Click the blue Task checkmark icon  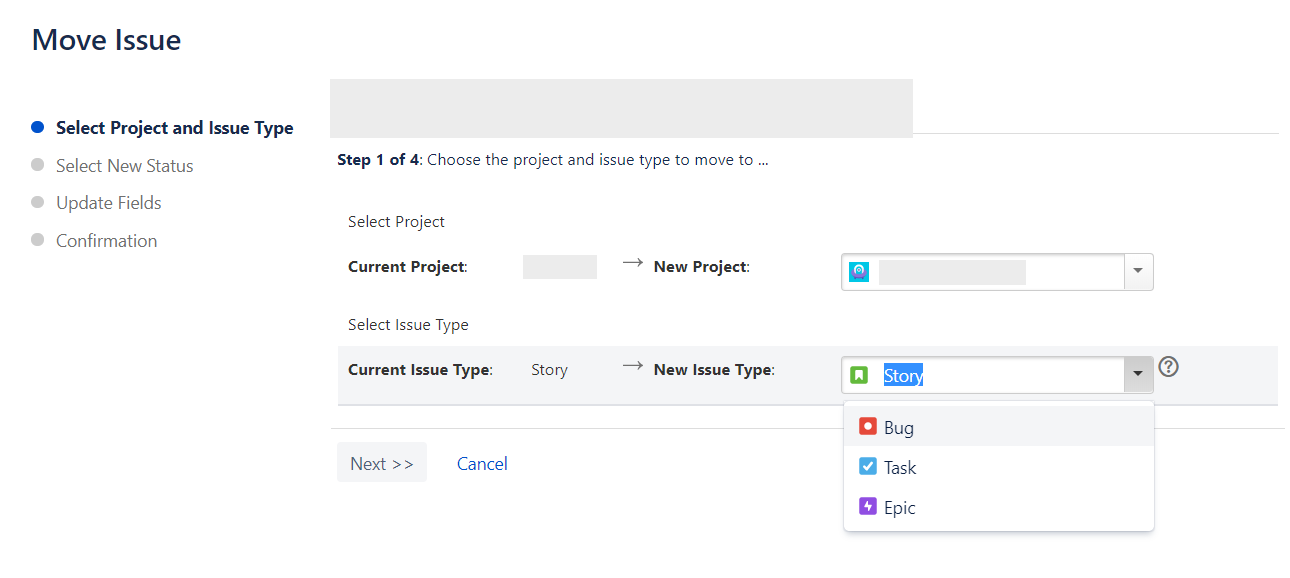point(868,467)
